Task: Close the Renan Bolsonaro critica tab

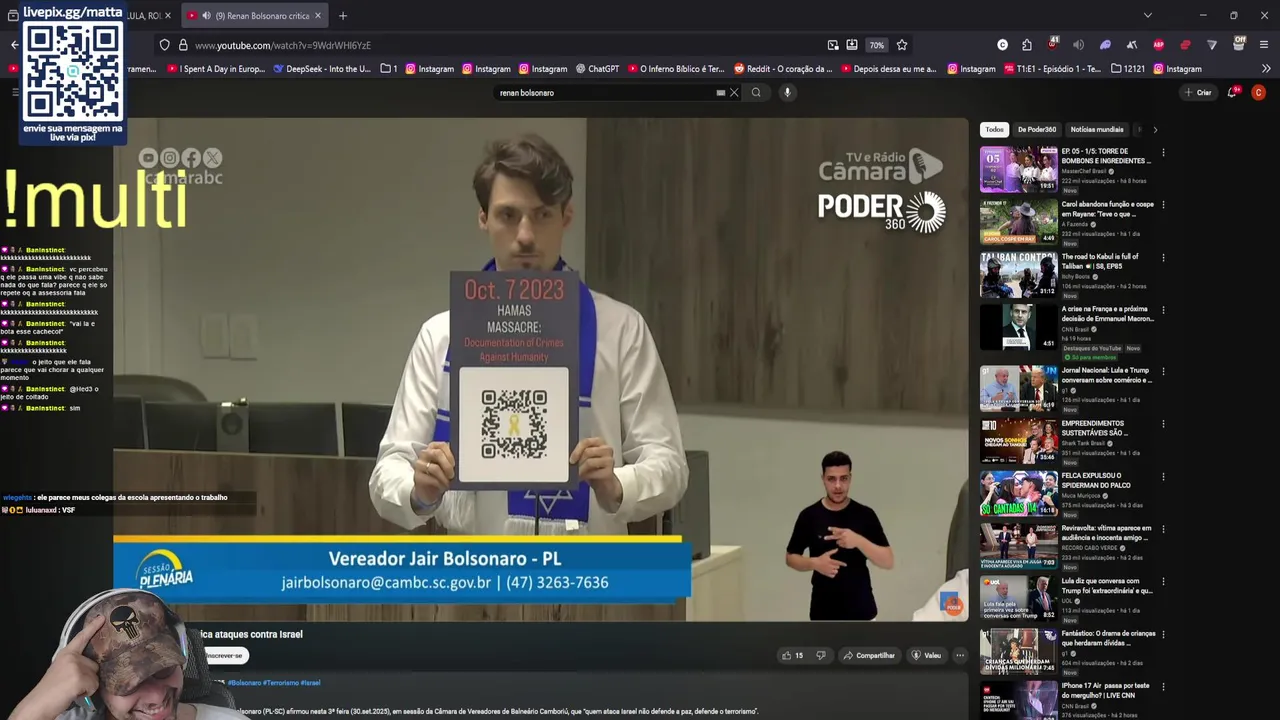Action: tap(318, 16)
